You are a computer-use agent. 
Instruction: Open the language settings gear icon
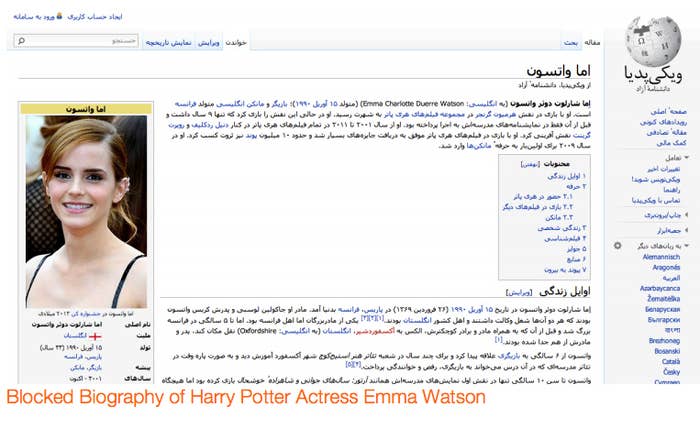617,246
